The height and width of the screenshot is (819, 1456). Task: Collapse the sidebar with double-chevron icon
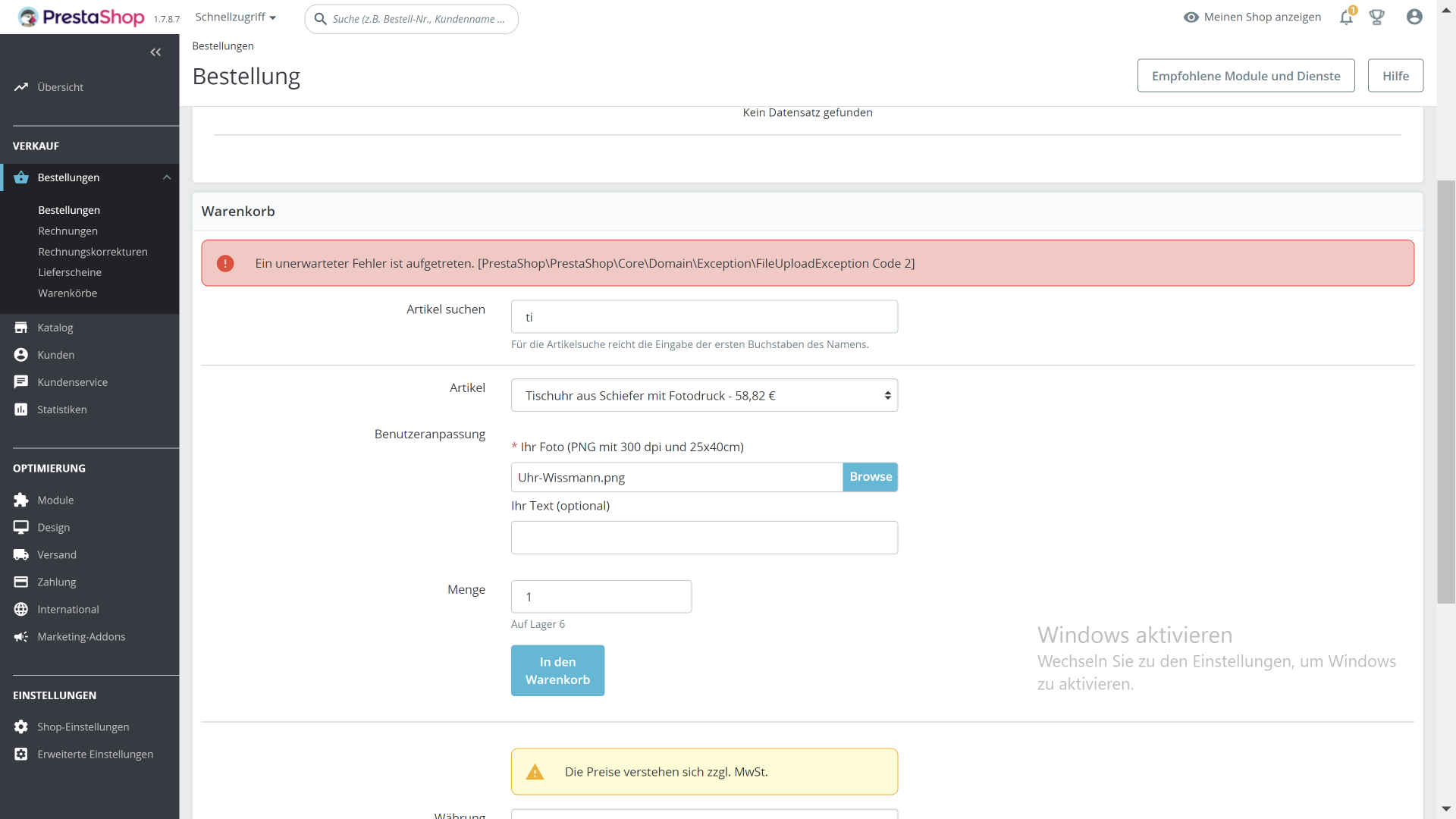point(155,52)
